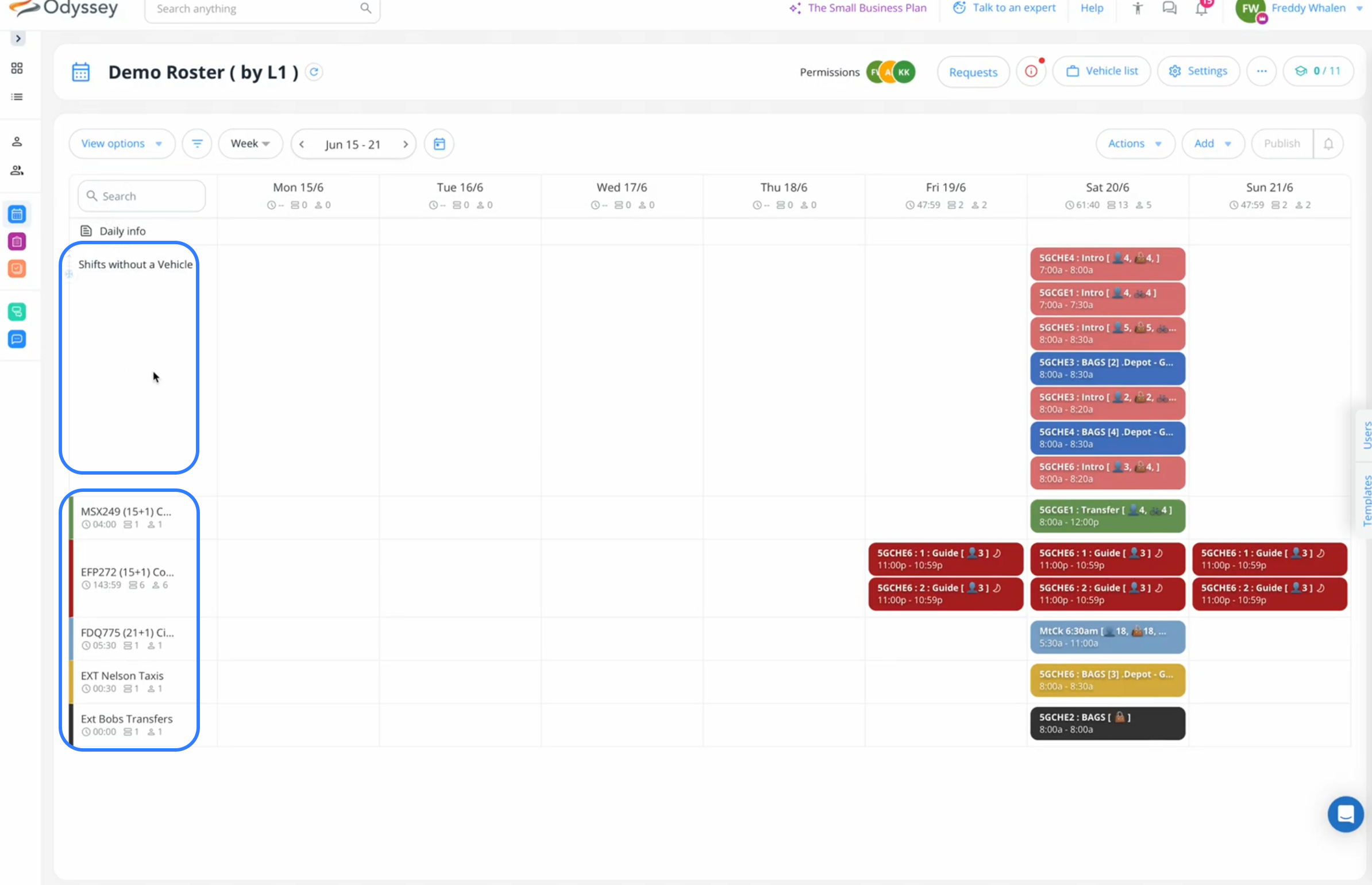Click the filter icon beside View options
This screenshot has width=1372, height=885.
click(x=197, y=144)
